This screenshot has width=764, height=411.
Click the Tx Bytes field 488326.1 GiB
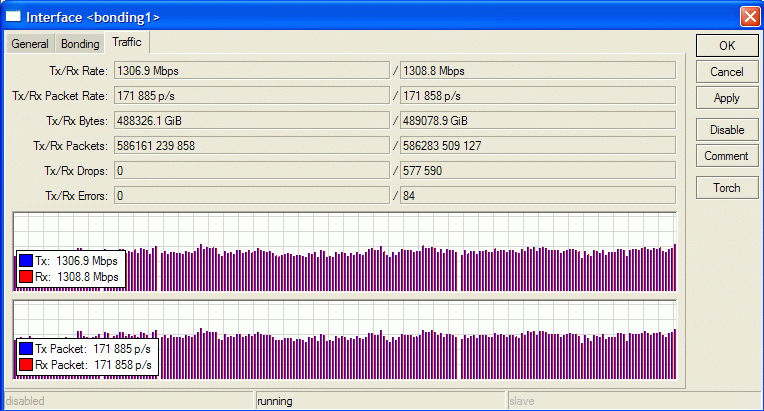pyautogui.click(x=252, y=121)
